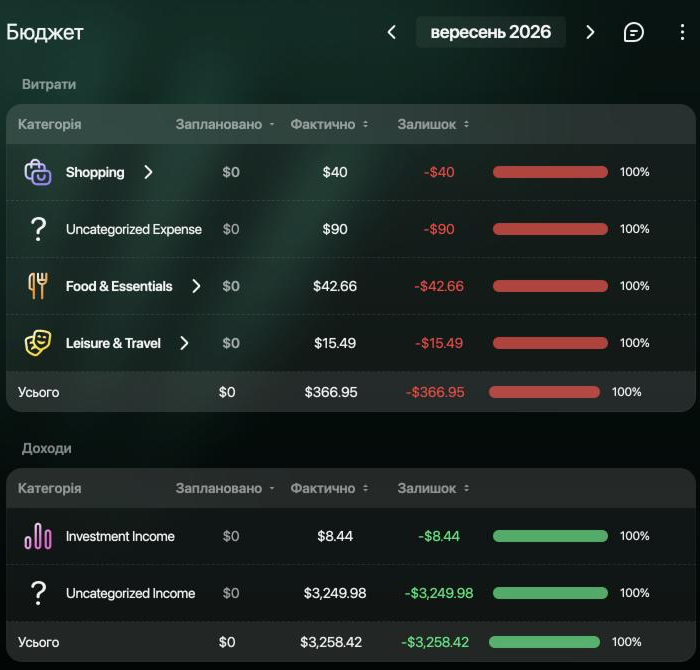
Task: Edit Uncategorized Income planned amount $0
Action: 231,593
